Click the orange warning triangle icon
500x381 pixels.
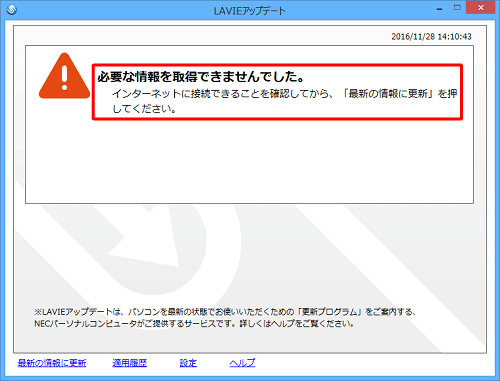[64, 76]
